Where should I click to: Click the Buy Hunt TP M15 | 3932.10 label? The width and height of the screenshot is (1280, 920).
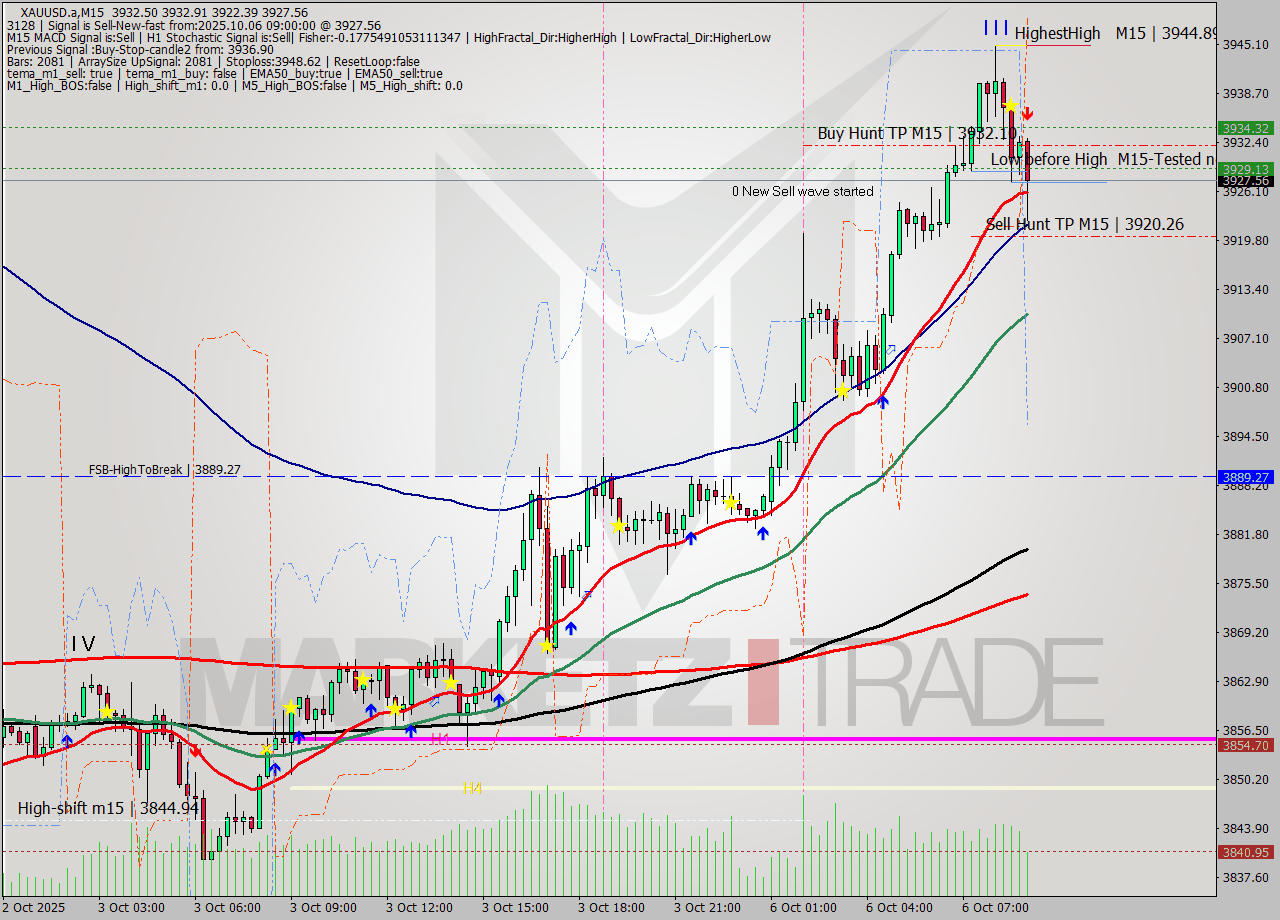point(918,131)
